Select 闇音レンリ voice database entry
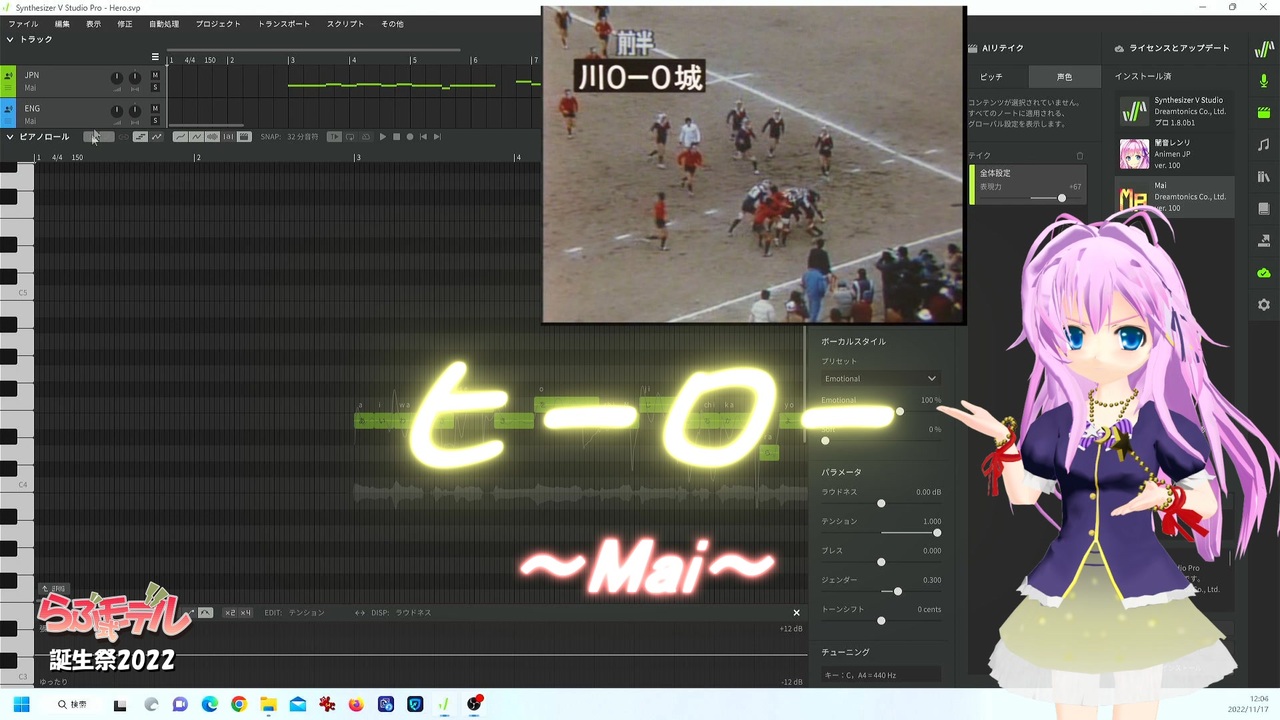 click(1174, 154)
